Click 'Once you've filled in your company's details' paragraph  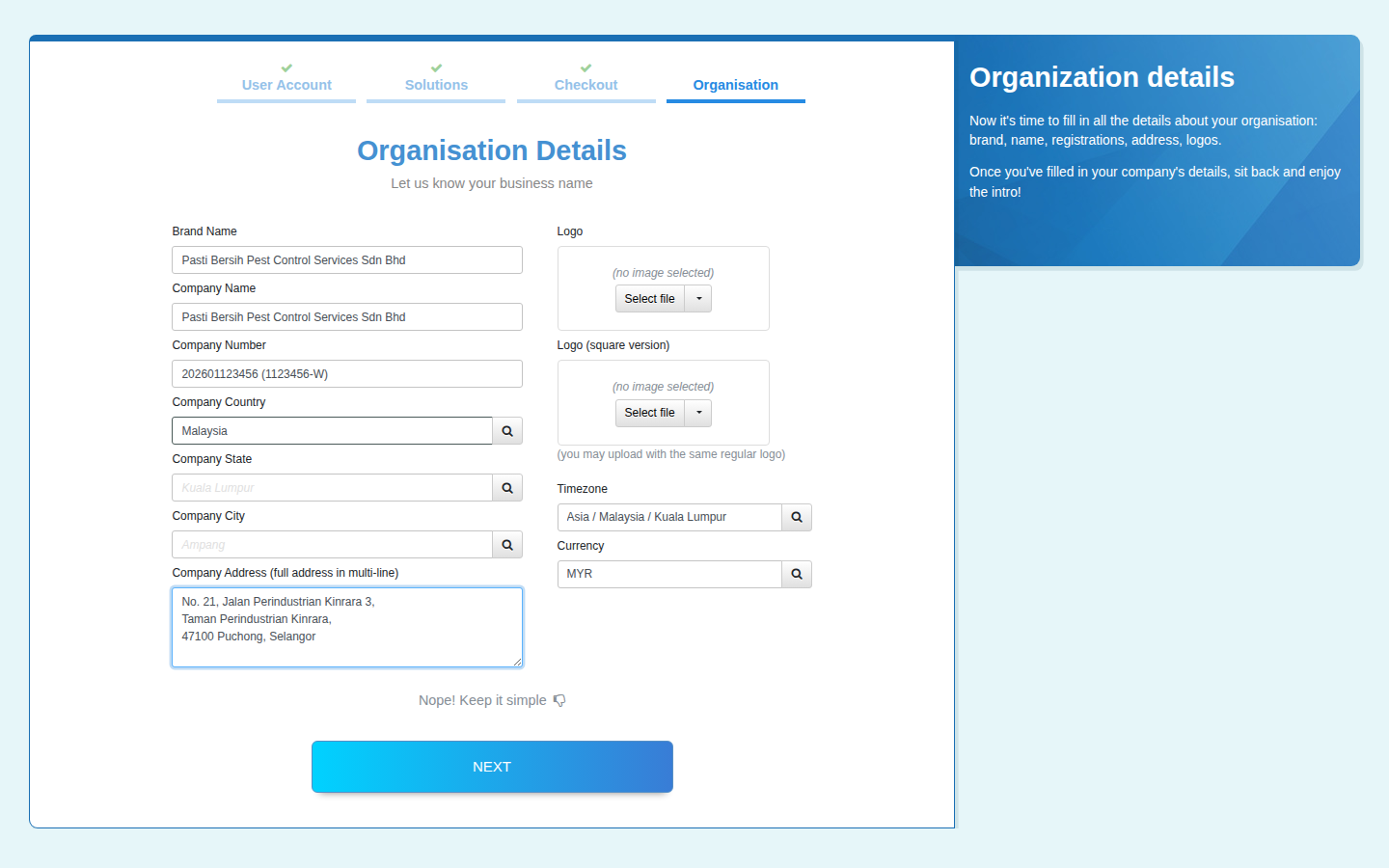(1155, 181)
